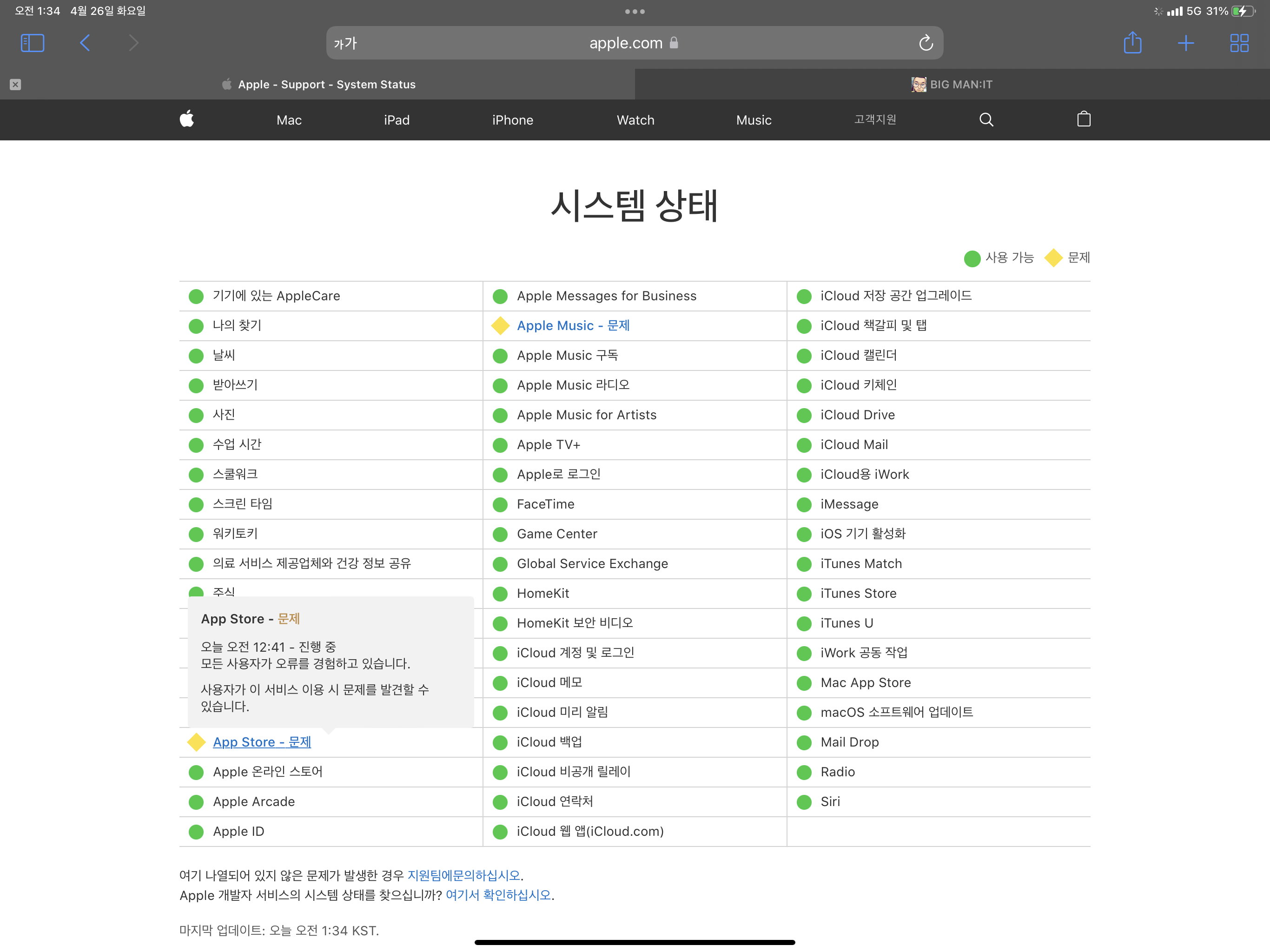Reload the apple.com page
This screenshot has width=1270, height=952.
point(926,43)
